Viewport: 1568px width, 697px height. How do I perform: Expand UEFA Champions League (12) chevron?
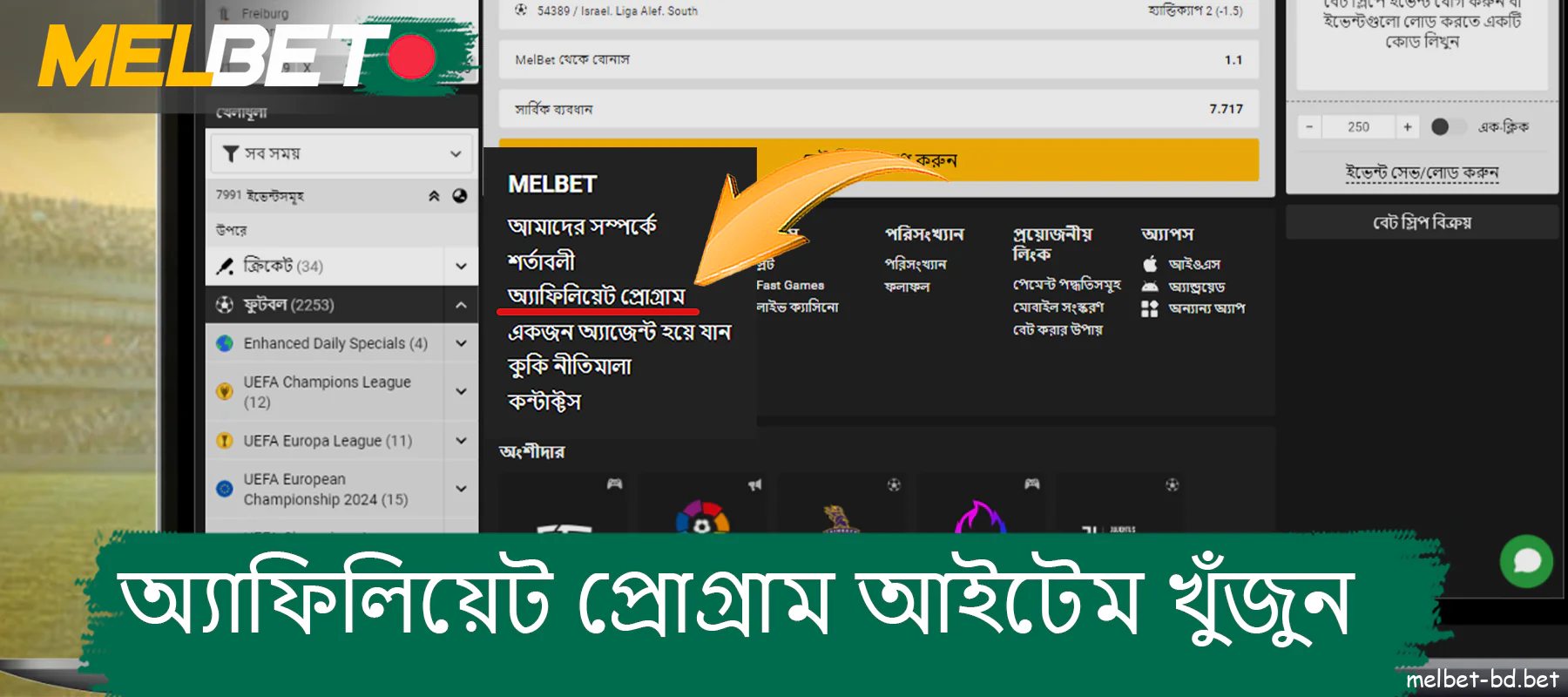461,391
